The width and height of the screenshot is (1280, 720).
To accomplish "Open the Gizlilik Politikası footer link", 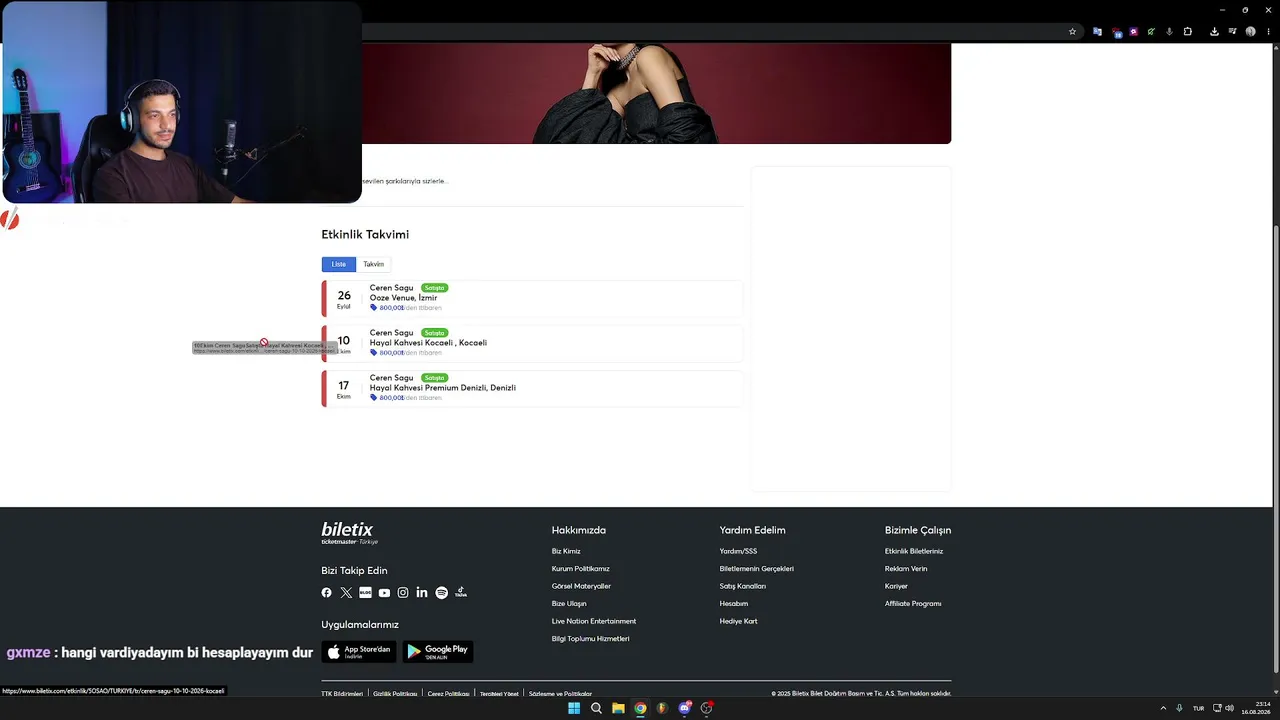I will pos(395,694).
